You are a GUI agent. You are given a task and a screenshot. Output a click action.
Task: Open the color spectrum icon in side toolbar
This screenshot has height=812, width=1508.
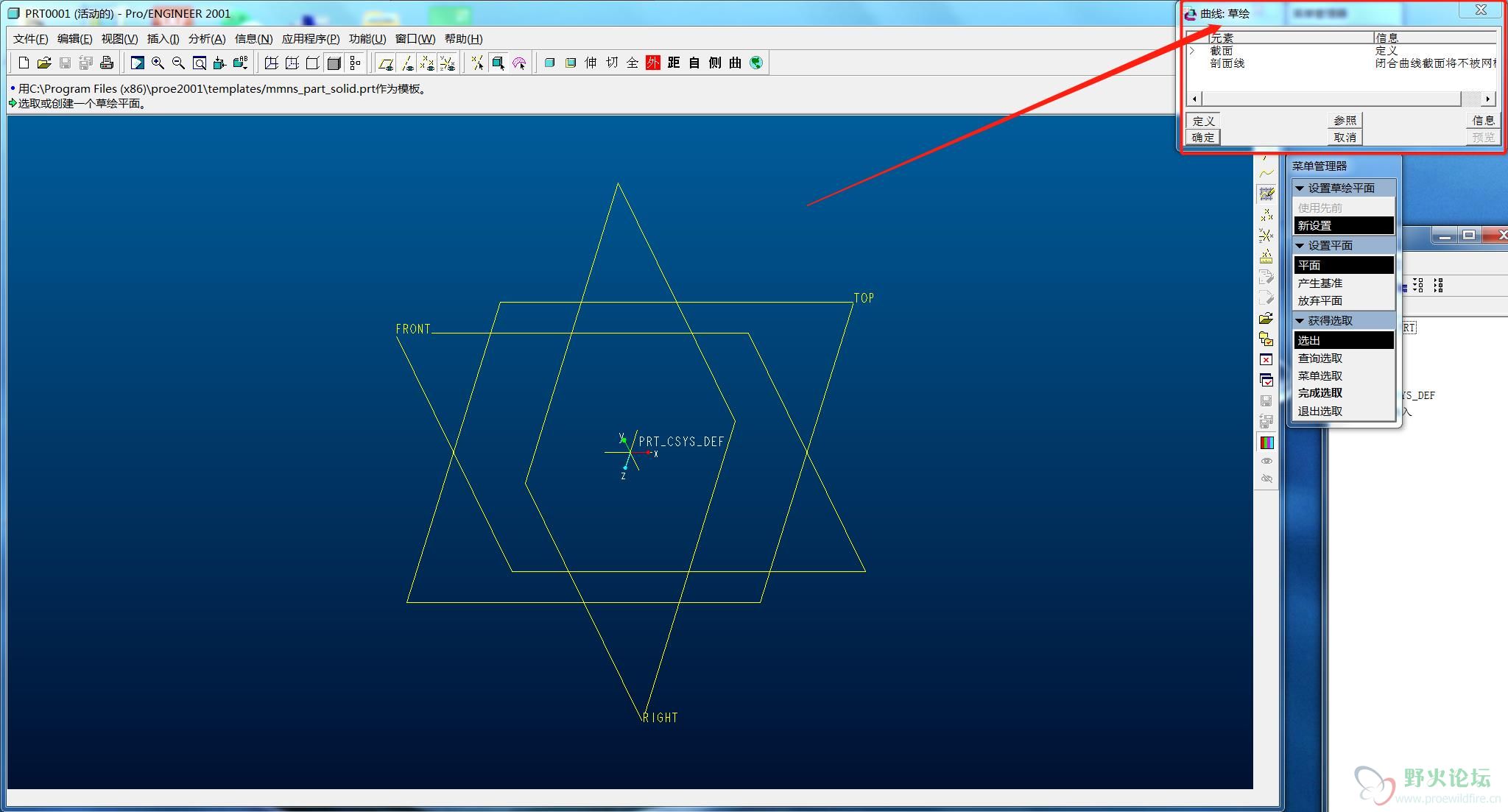click(1266, 442)
